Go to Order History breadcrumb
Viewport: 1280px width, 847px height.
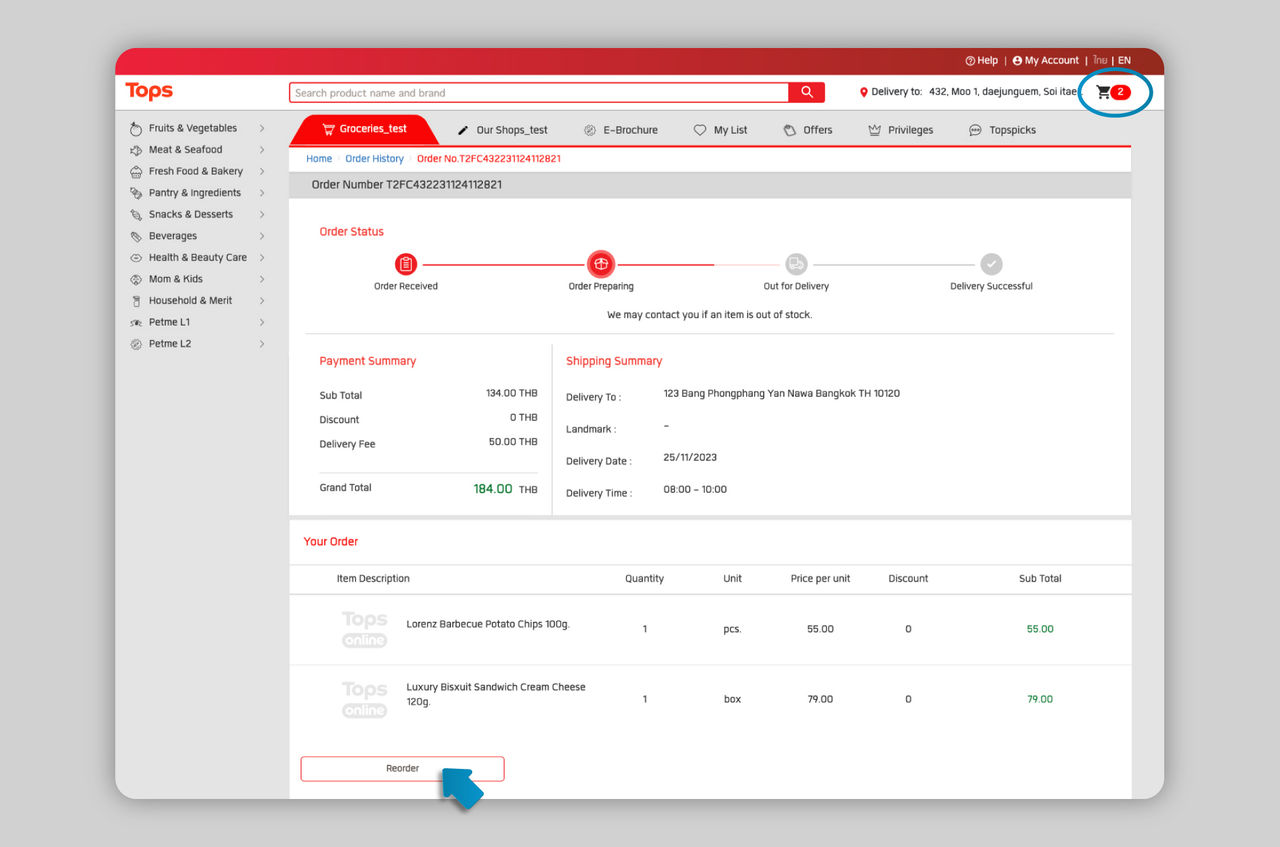[x=375, y=159]
